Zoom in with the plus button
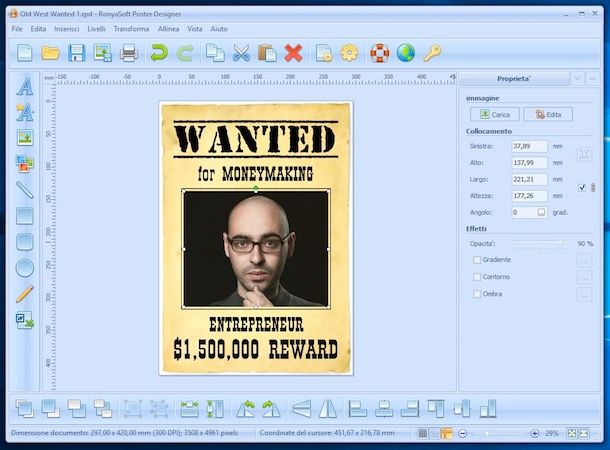Image resolution: width=610 pixels, height=450 pixels. pos(535,433)
